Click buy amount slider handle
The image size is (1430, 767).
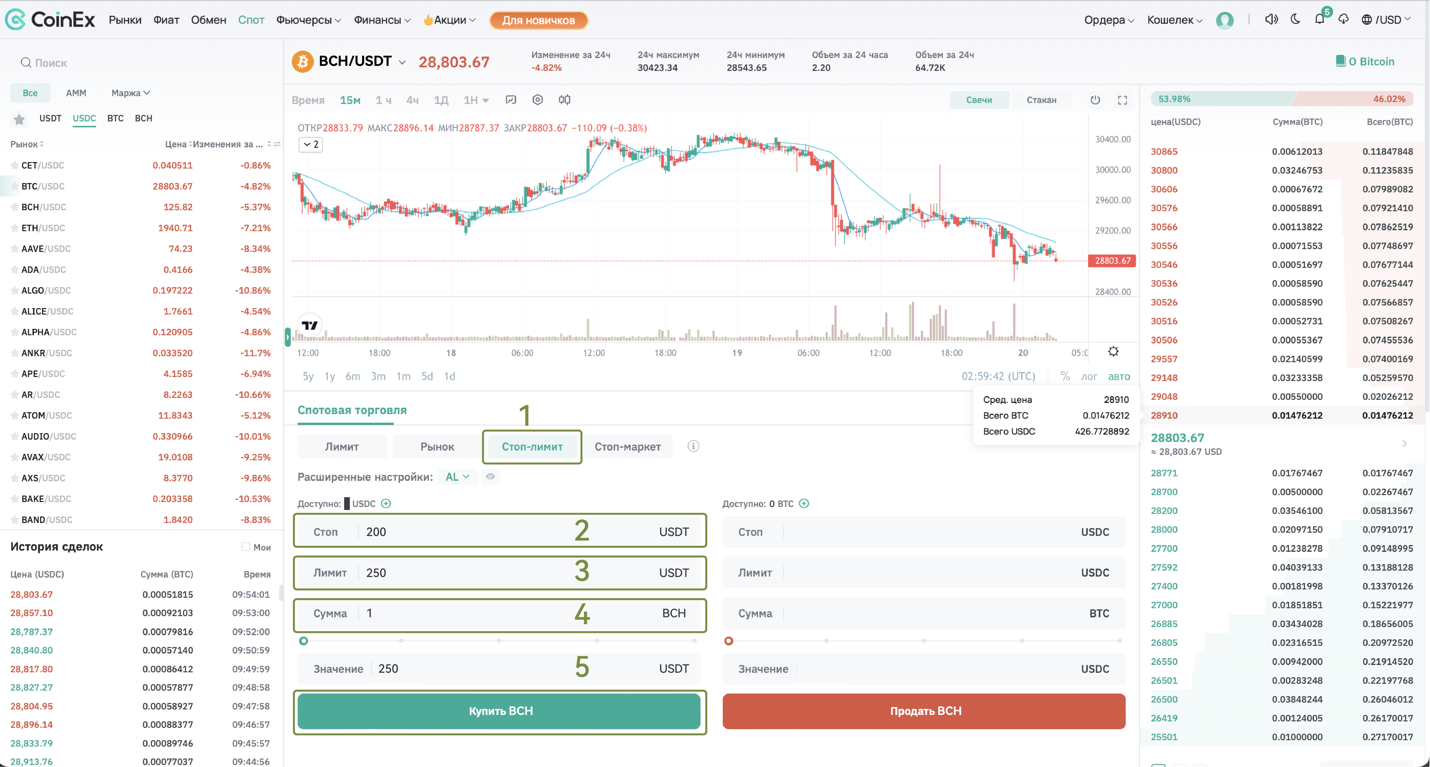pos(304,641)
